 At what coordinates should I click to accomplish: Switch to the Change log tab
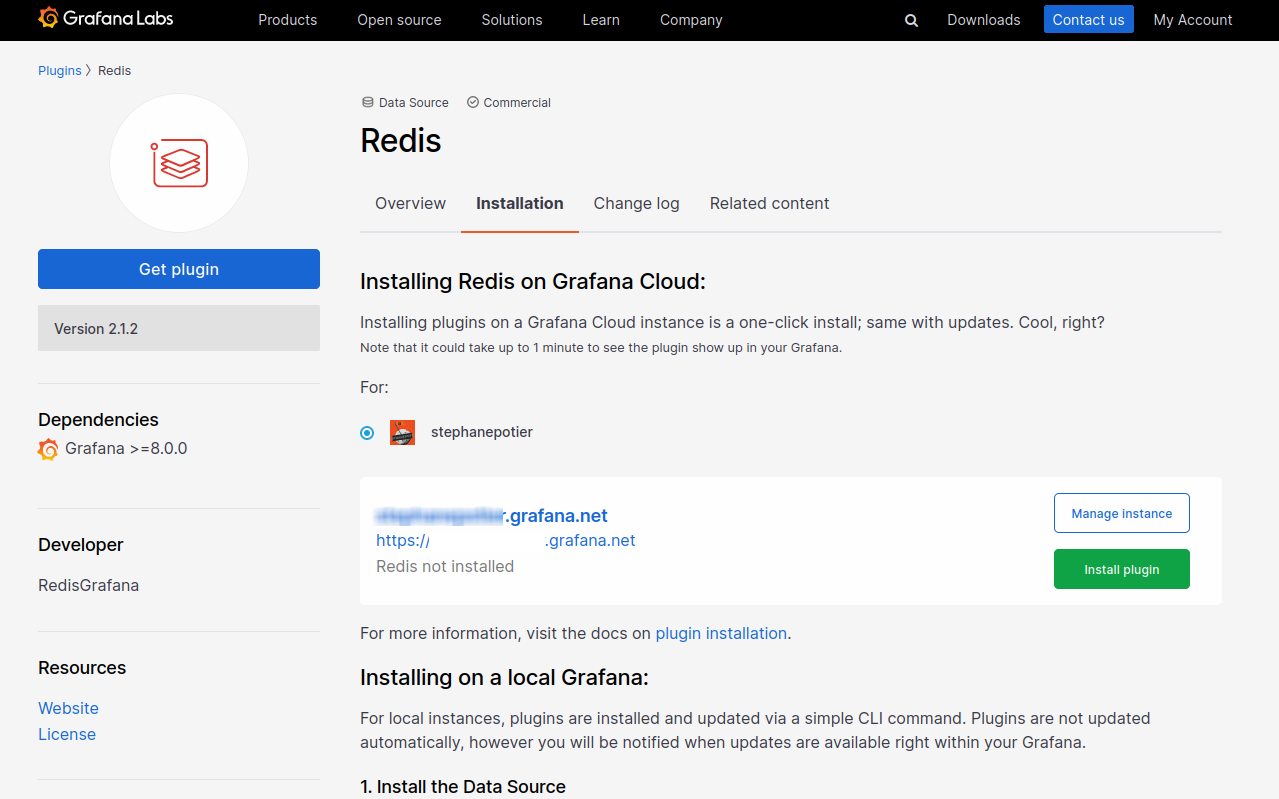(636, 203)
